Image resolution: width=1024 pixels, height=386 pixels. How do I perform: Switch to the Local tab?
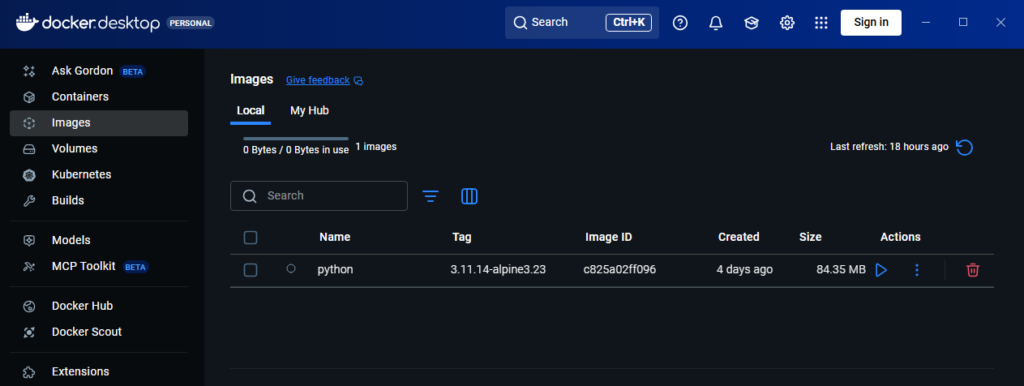click(250, 110)
